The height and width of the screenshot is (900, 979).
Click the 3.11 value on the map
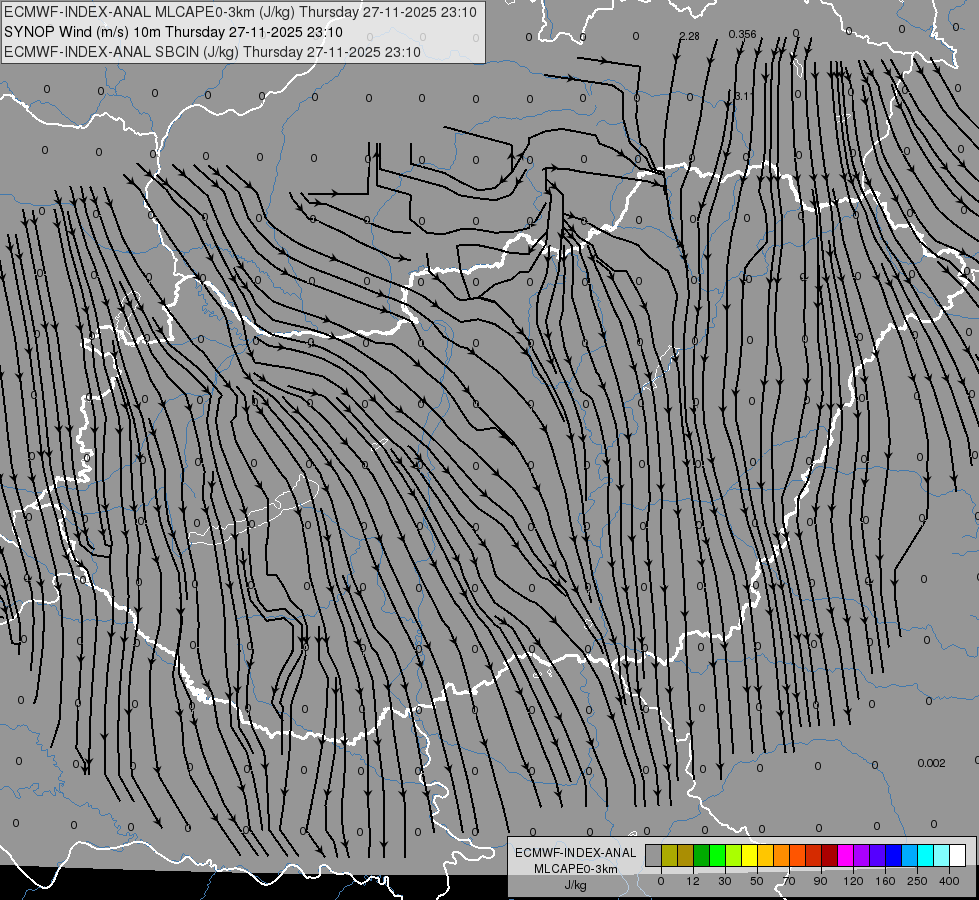[744, 96]
